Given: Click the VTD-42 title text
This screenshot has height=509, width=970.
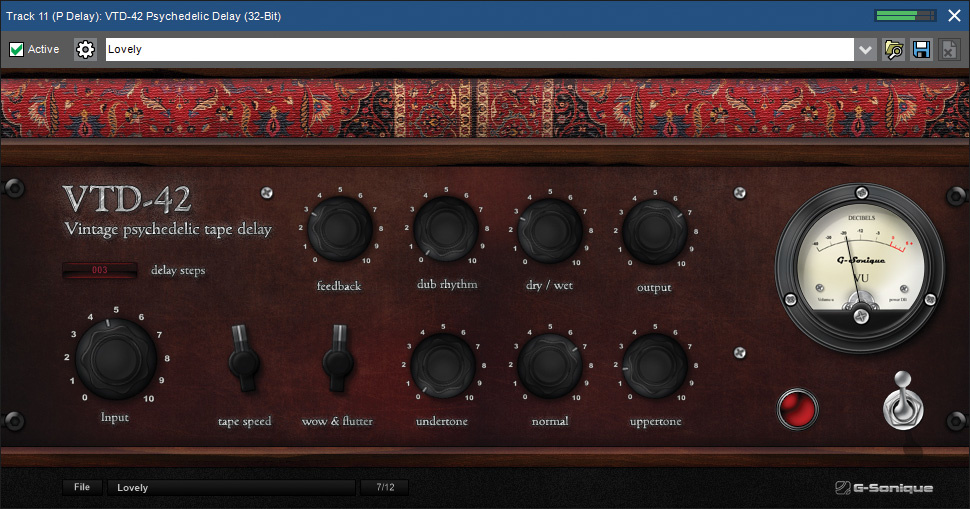Looking at the screenshot, I should [x=127, y=199].
